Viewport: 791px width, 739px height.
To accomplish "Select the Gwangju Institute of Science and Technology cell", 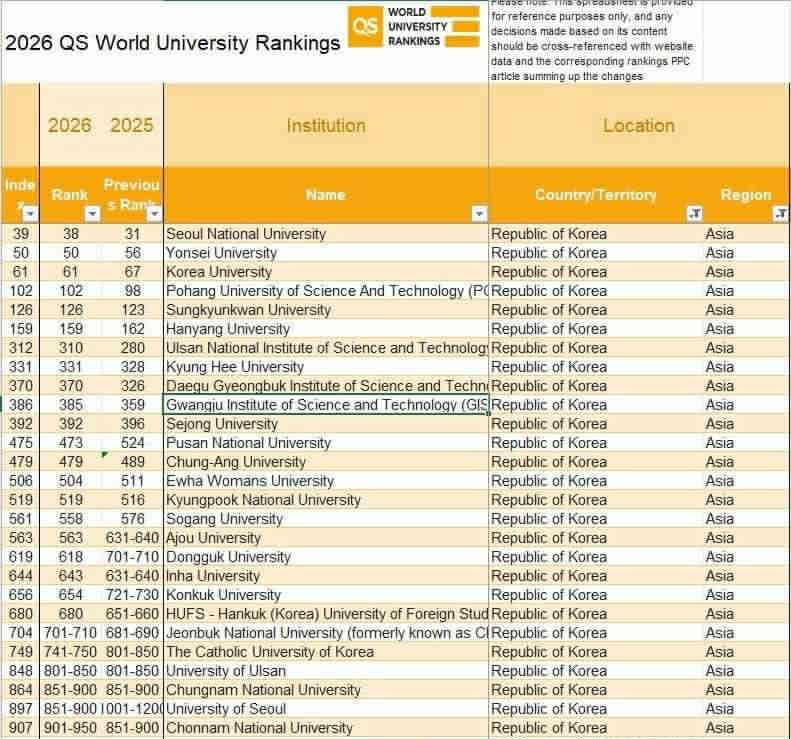I will point(326,405).
